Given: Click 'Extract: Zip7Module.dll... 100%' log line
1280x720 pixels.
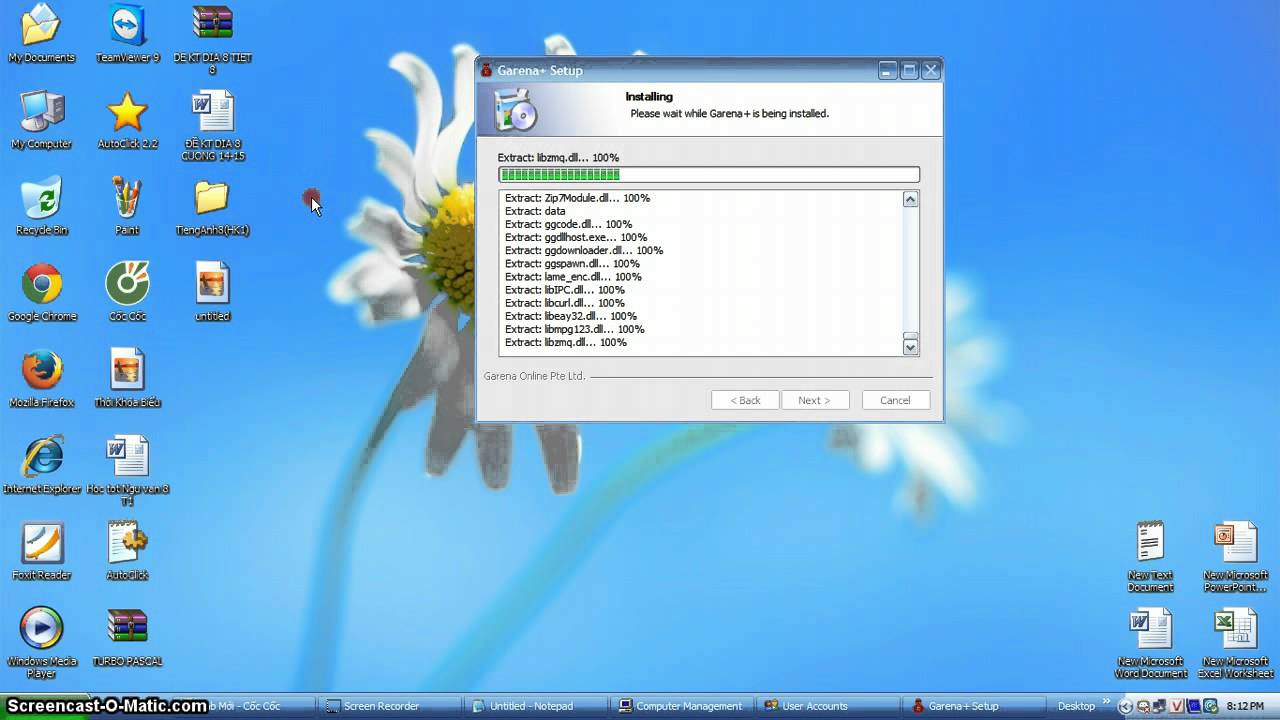Looking at the screenshot, I should click(x=577, y=198).
